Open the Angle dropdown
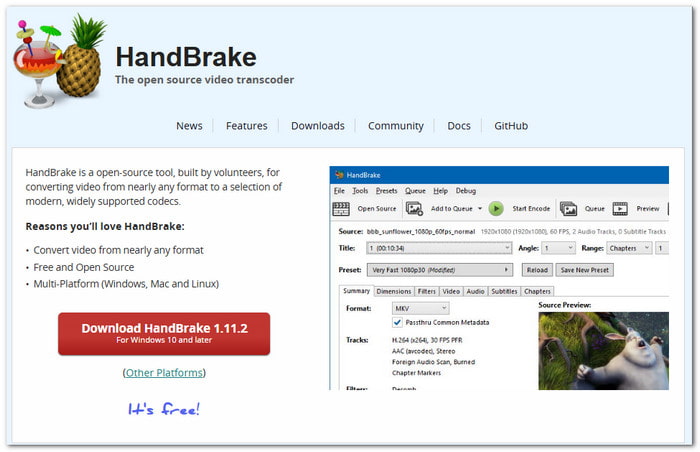 point(558,248)
